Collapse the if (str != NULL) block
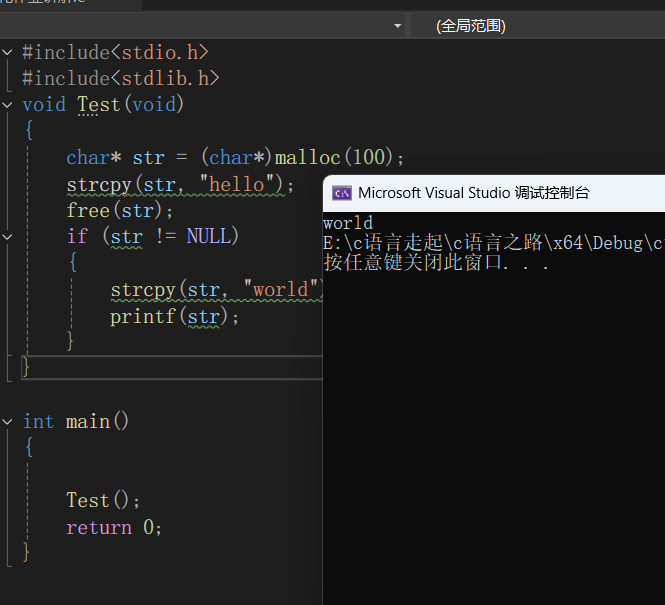Screen dimensions: 665x605 point(7,237)
